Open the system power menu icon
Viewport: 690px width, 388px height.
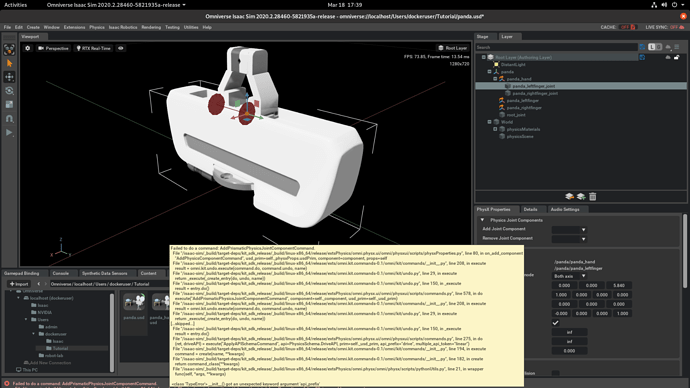[674, 5]
